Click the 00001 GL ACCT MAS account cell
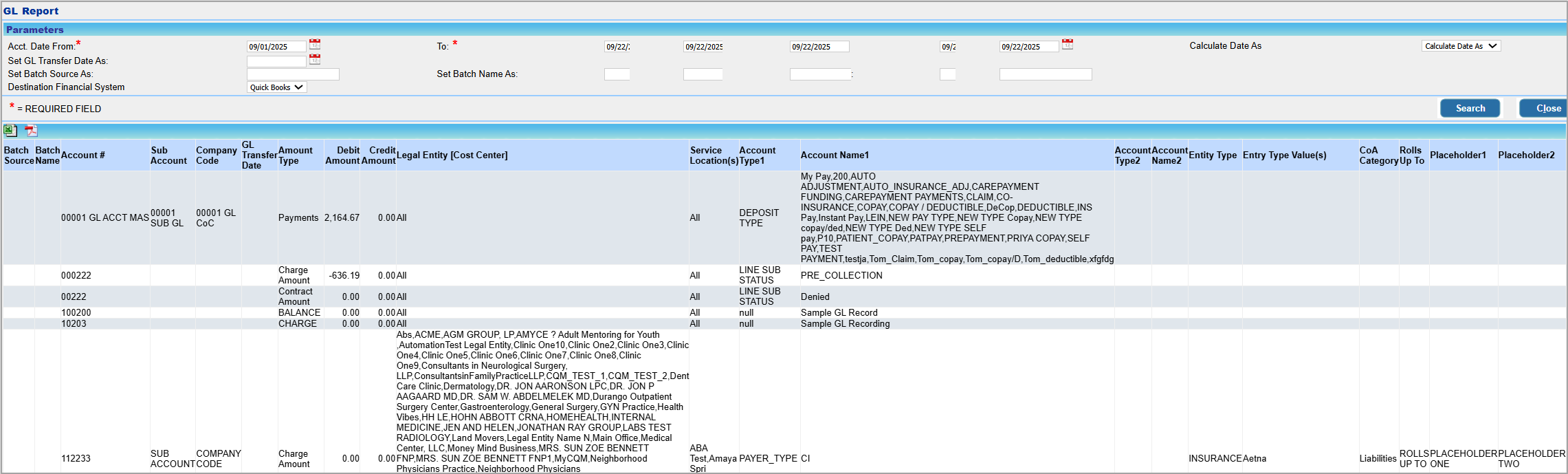The width and height of the screenshot is (1568, 474). click(x=104, y=218)
